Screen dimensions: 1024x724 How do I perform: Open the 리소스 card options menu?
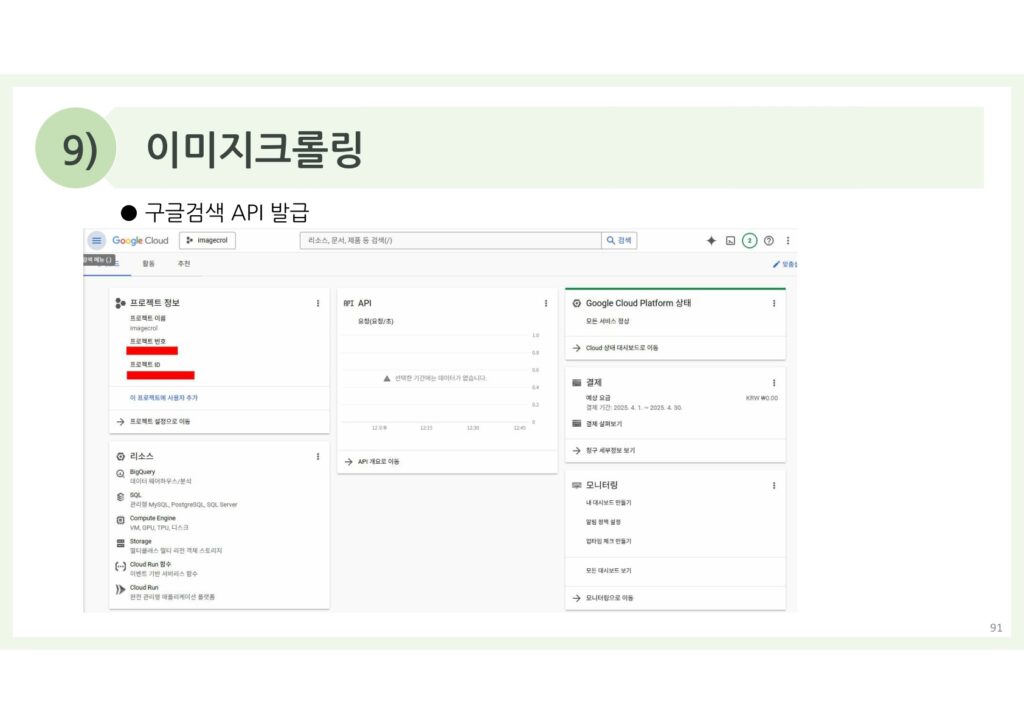tap(318, 456)
